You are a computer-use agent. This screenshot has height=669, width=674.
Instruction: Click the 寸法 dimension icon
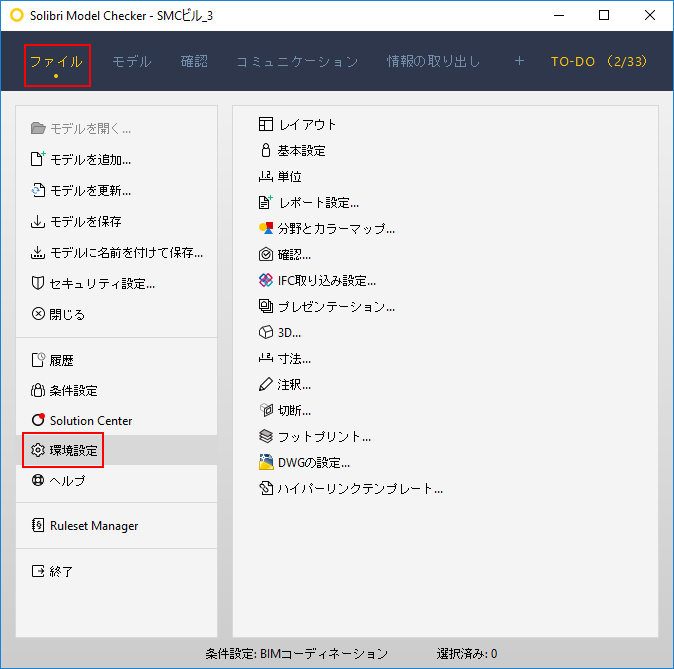(266, 358)
